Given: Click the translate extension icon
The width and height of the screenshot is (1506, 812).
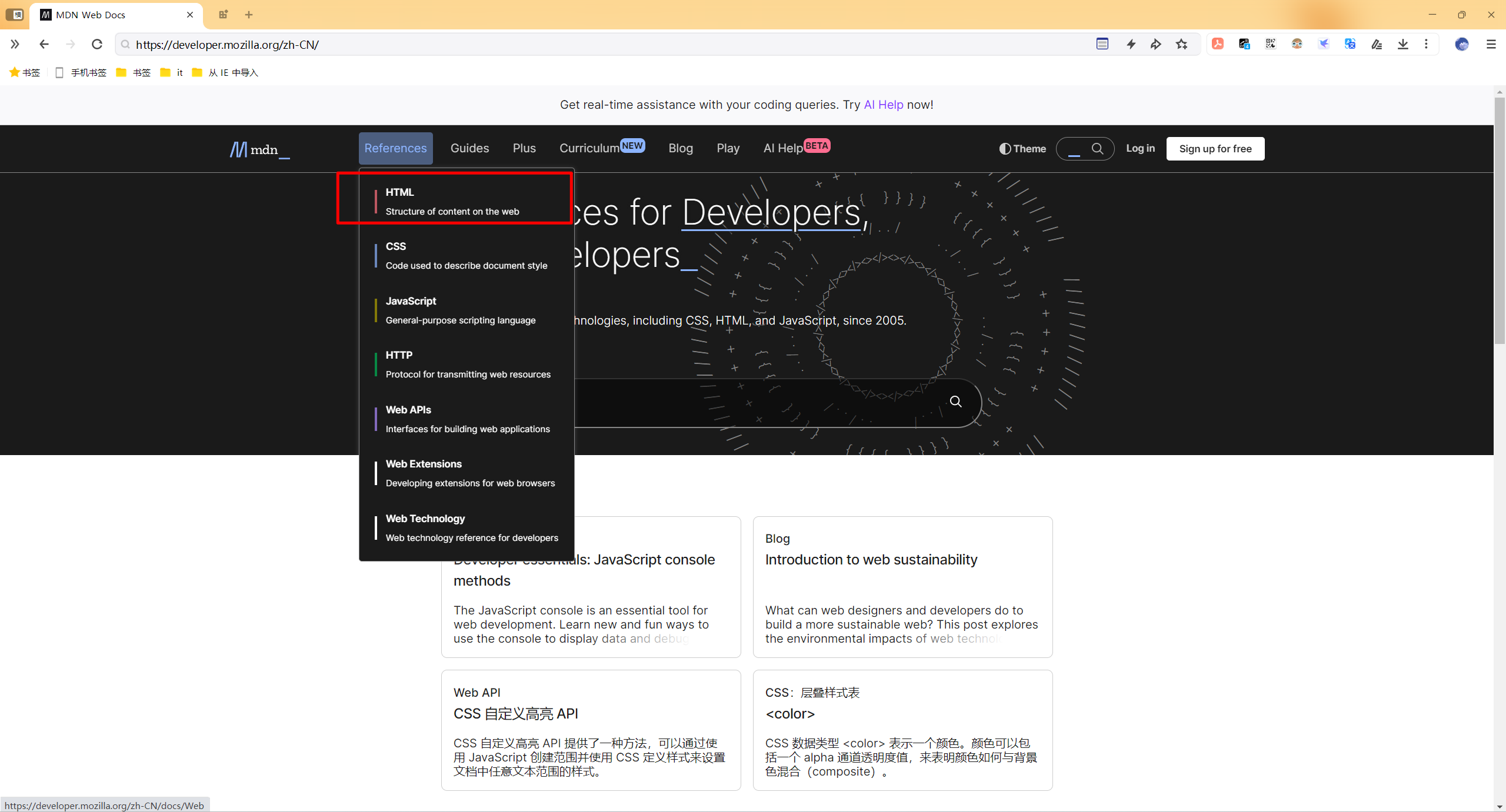Looking at the screenshot, I should (1350, 44).
